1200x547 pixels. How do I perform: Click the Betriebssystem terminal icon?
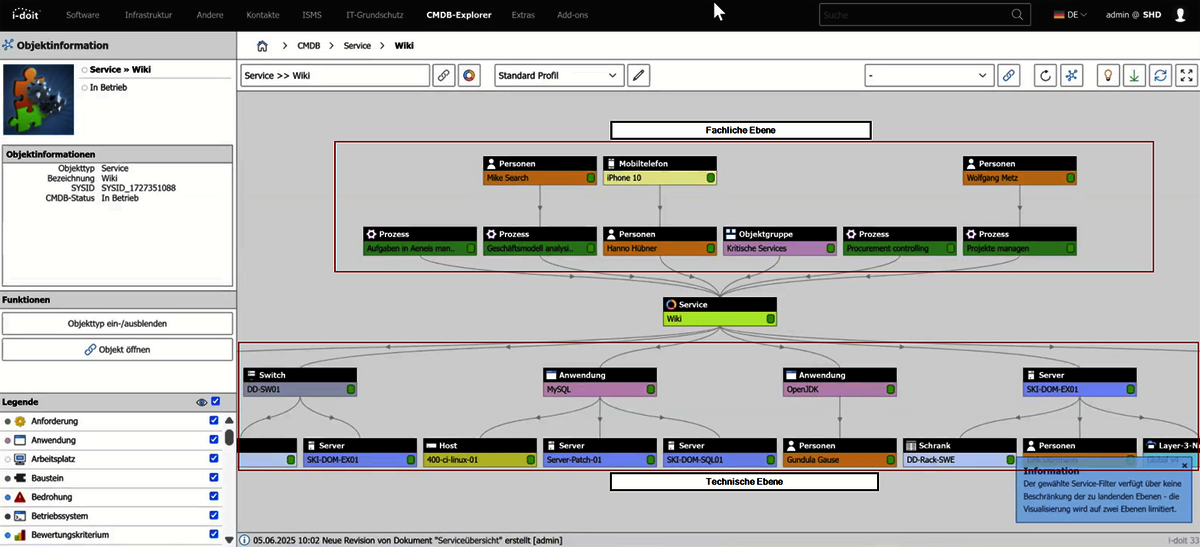point(20,516)
